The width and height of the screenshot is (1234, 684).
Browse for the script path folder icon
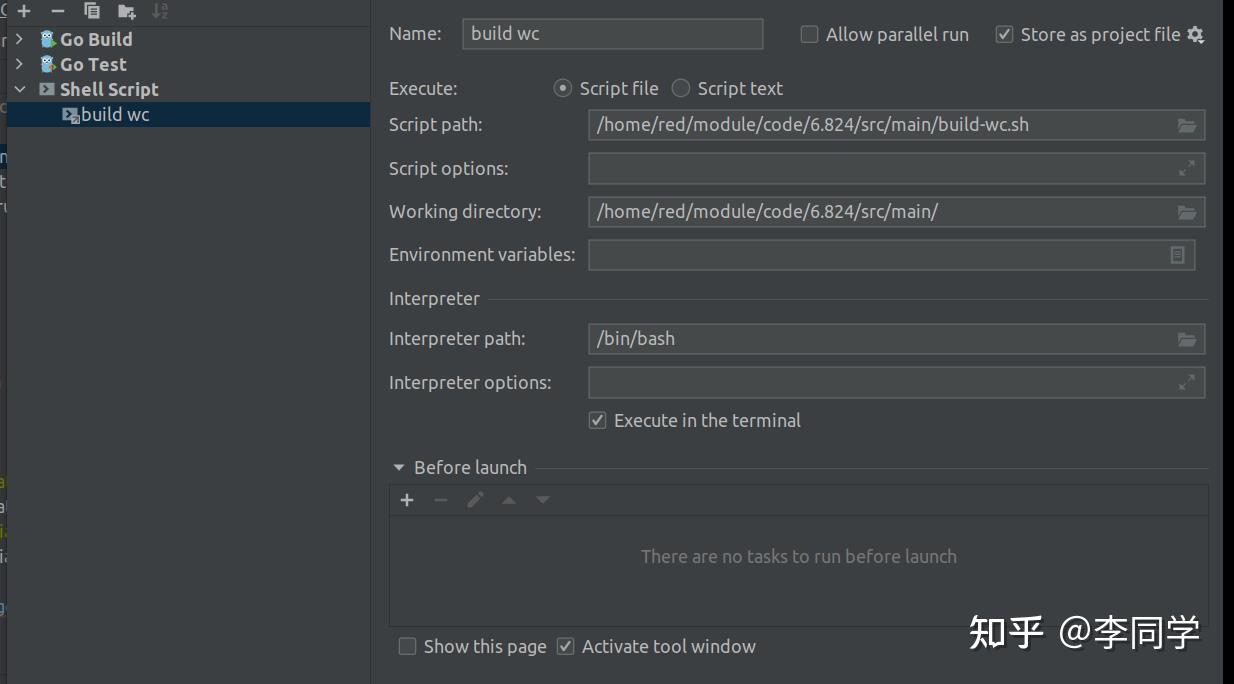pyautogui.click(x=1186, y=125)
